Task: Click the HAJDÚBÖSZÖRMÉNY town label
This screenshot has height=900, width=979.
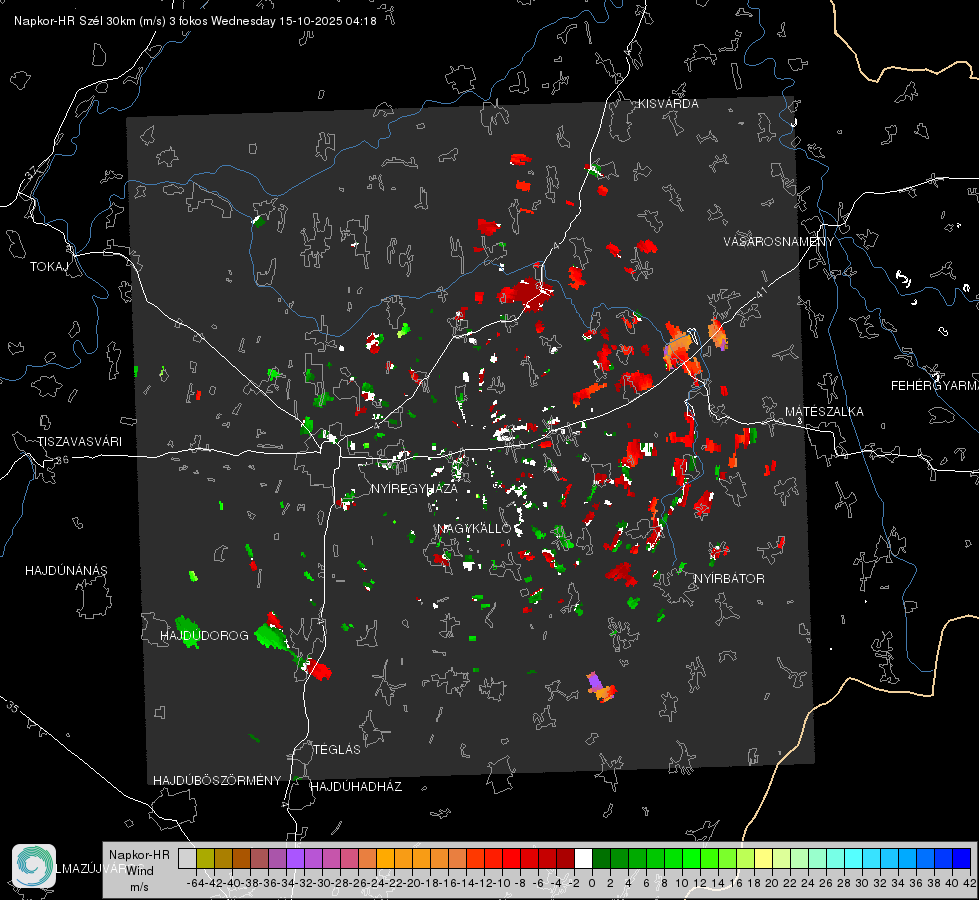Action: click(217, 781)
